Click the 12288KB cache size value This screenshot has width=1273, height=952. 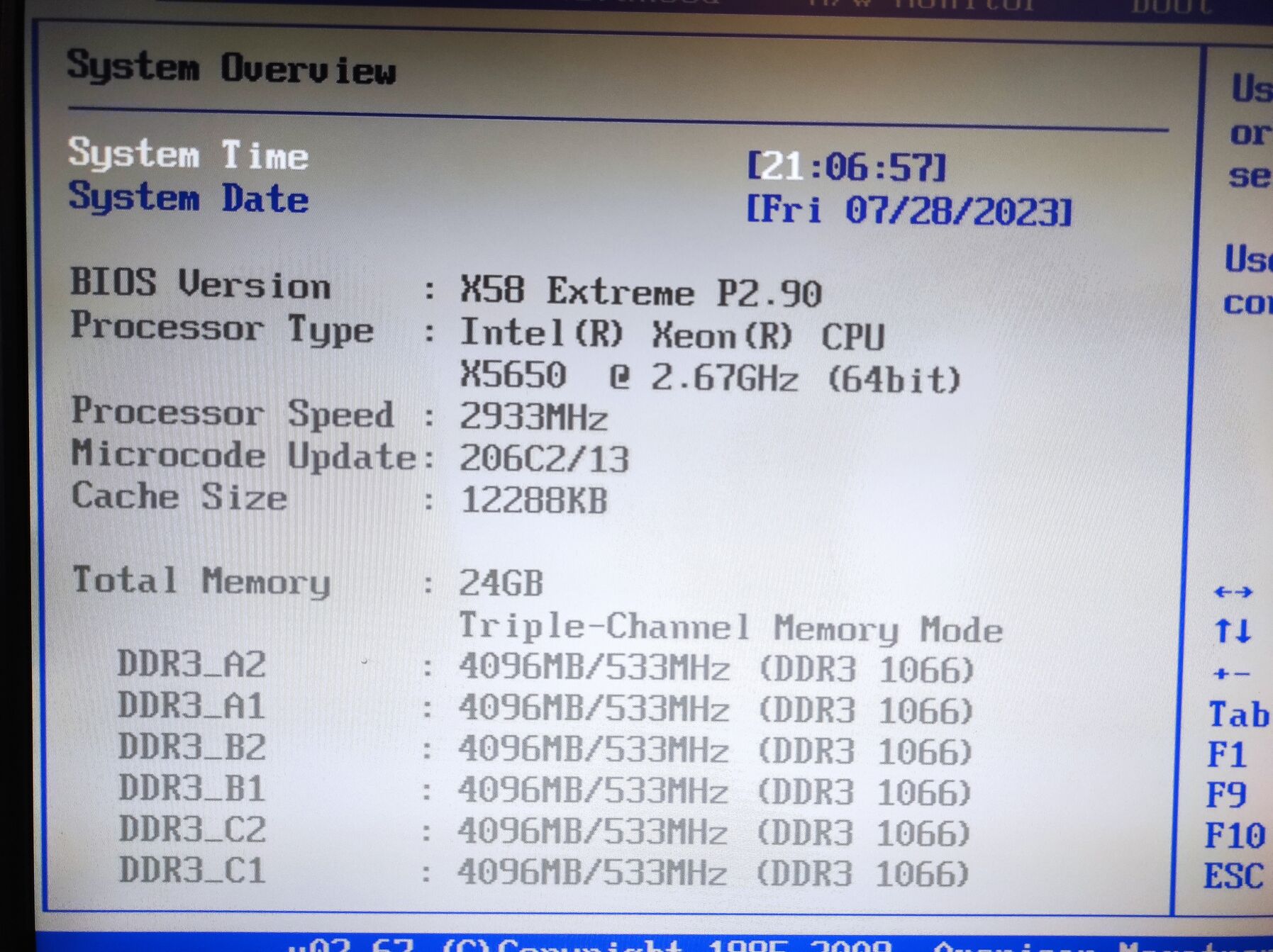[x=534, y=500]
